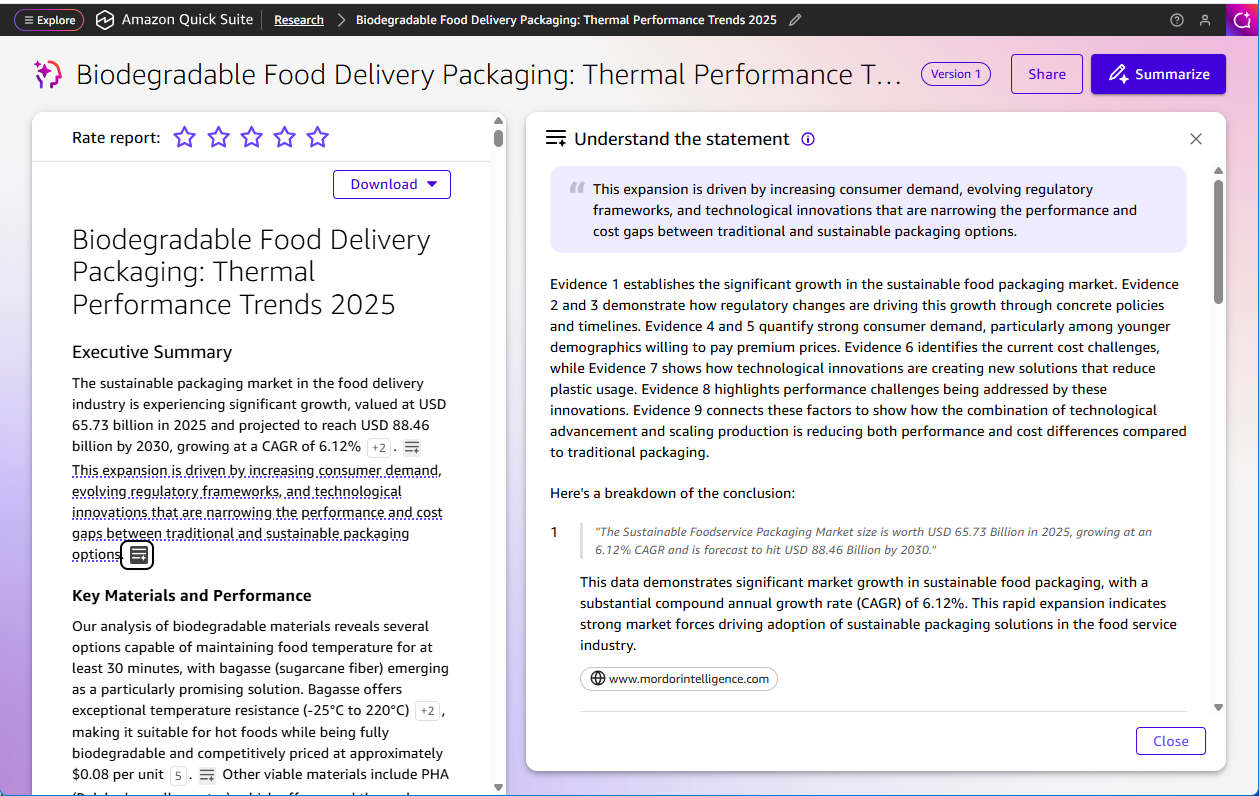Expand the +2 citations after temperature range
This screenshot has height=796, width=1259.
pyautogui.click(x=427, y=711)
